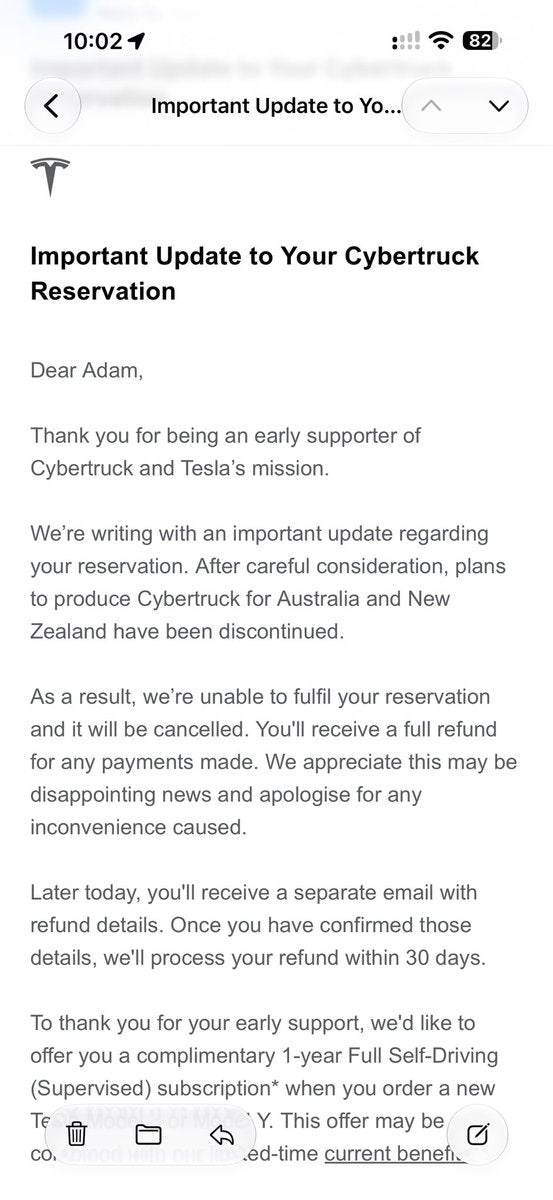
Task: Go back using the left chevron button
Action: tap(52, 105)
